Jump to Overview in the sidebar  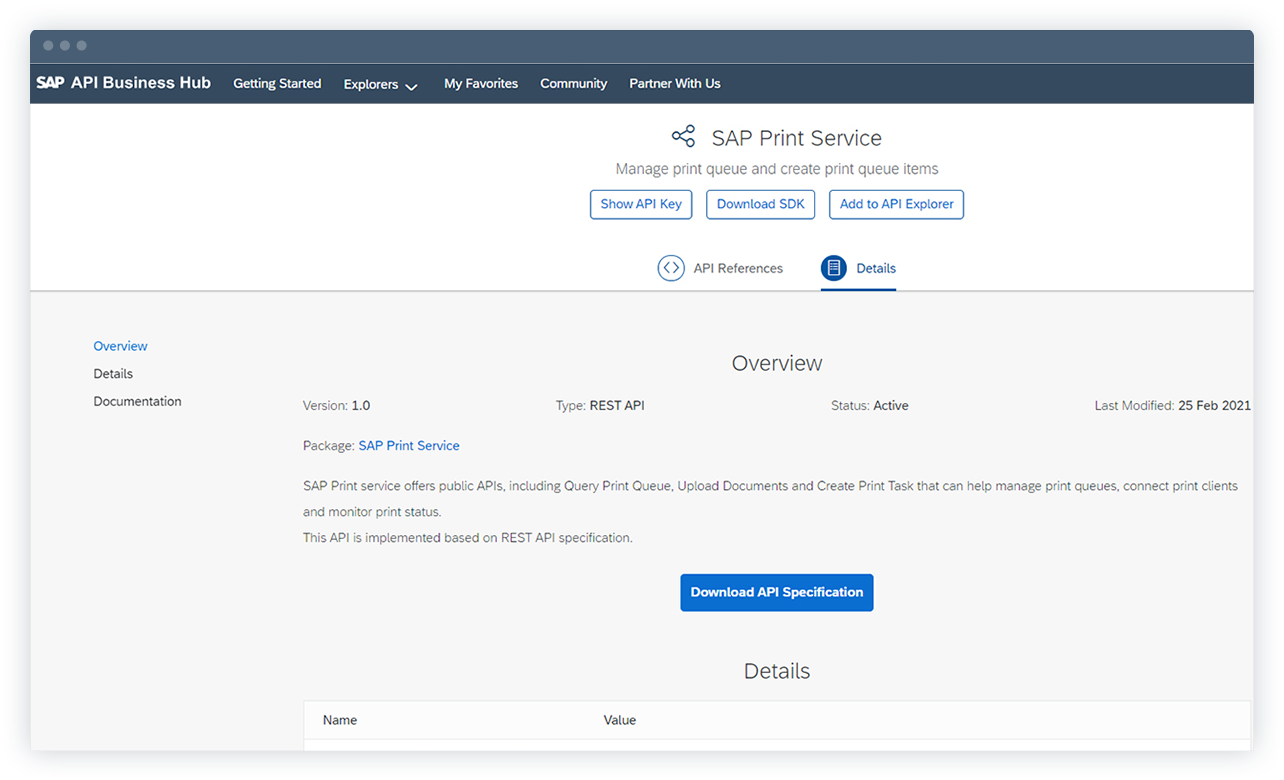(x=120, y=346)
